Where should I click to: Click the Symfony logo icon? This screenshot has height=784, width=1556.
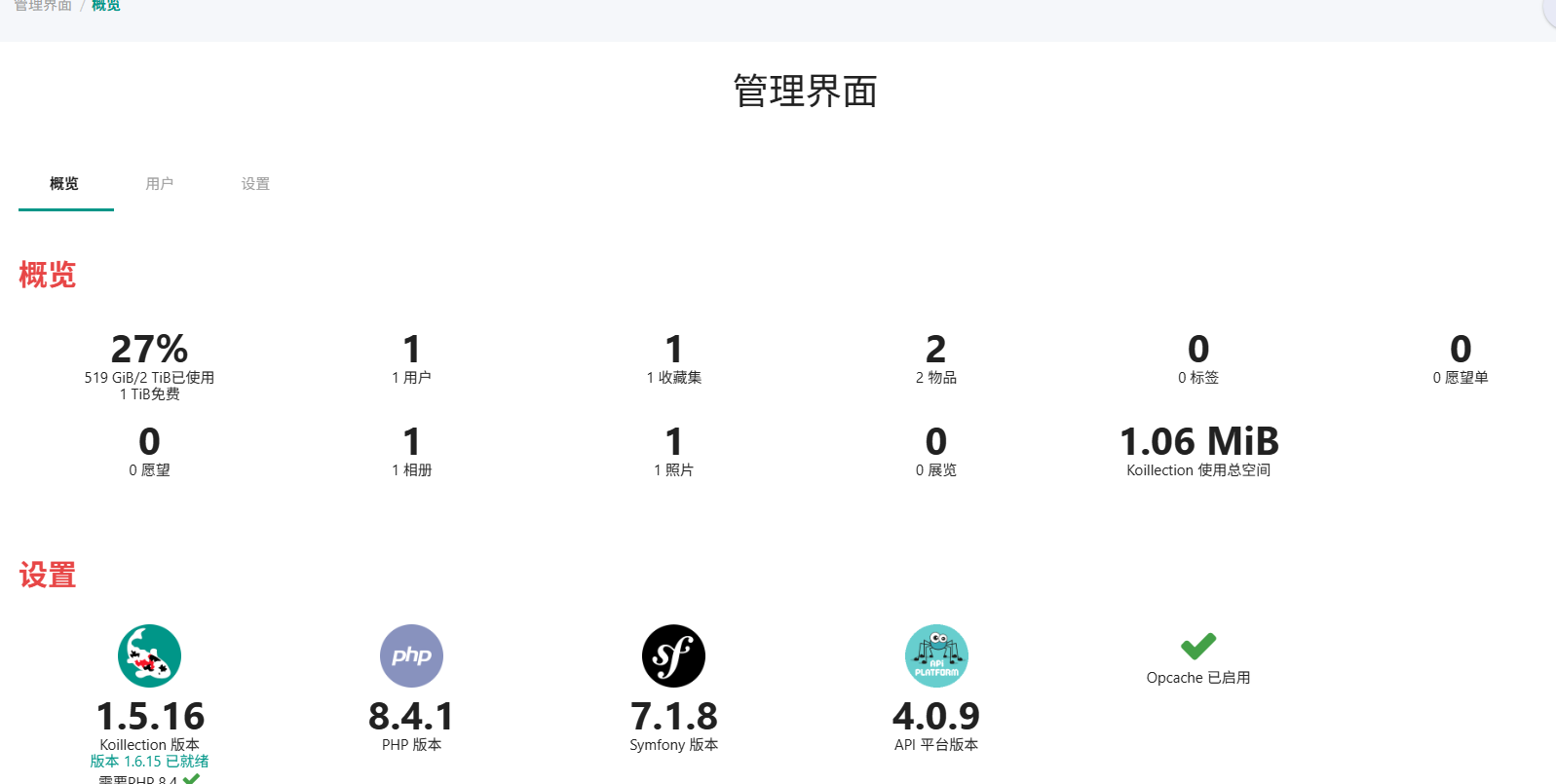(673, 655)
